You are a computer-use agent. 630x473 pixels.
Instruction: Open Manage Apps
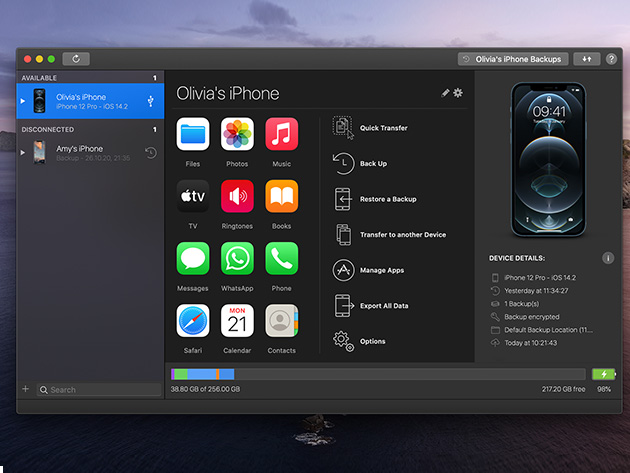[x=368, y=270]
